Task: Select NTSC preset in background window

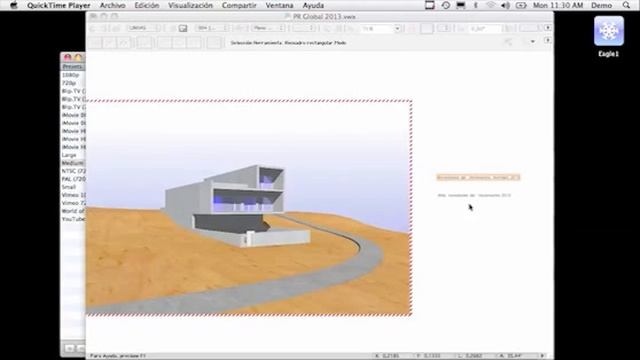Action: [73, 171]
